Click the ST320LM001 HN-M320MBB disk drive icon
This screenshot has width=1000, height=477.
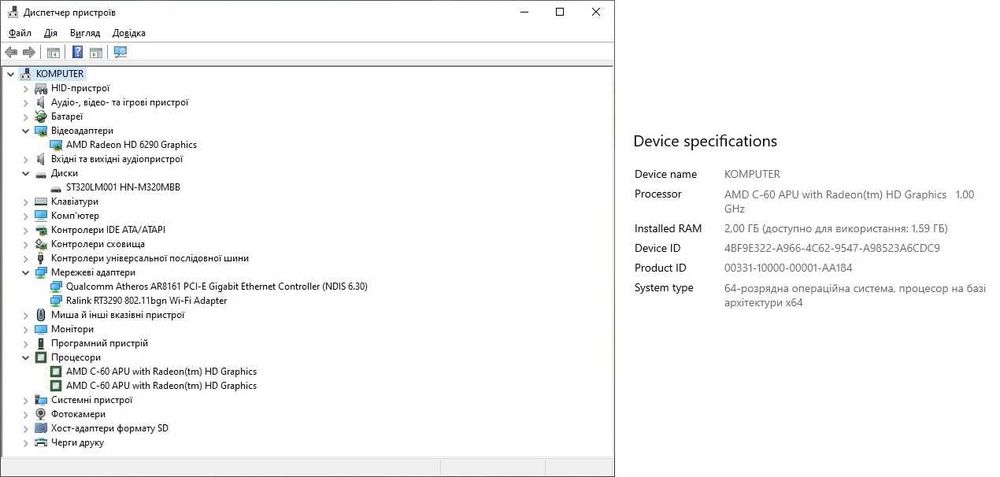[x=56, y=187]
